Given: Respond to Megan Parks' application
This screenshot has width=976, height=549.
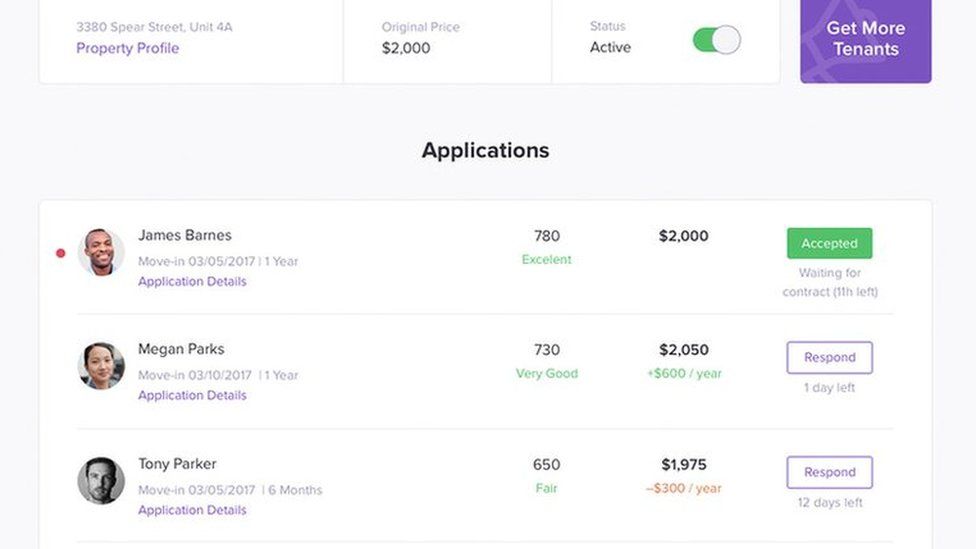Looking at the screenshot, I should click(829, 357).
